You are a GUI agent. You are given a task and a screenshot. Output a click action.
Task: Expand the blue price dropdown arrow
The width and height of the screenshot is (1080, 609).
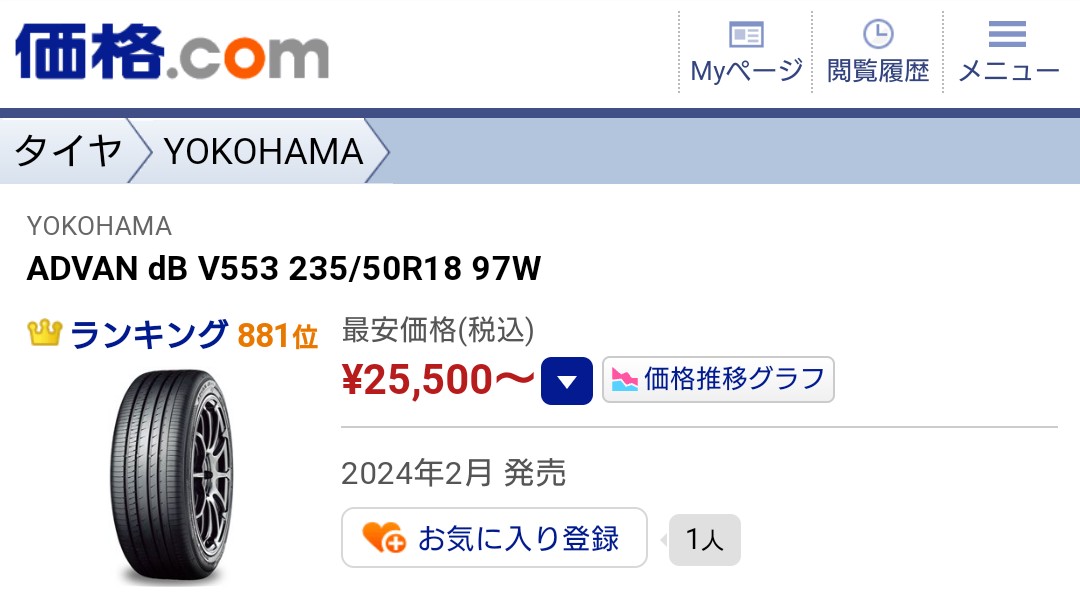point(567,381)
